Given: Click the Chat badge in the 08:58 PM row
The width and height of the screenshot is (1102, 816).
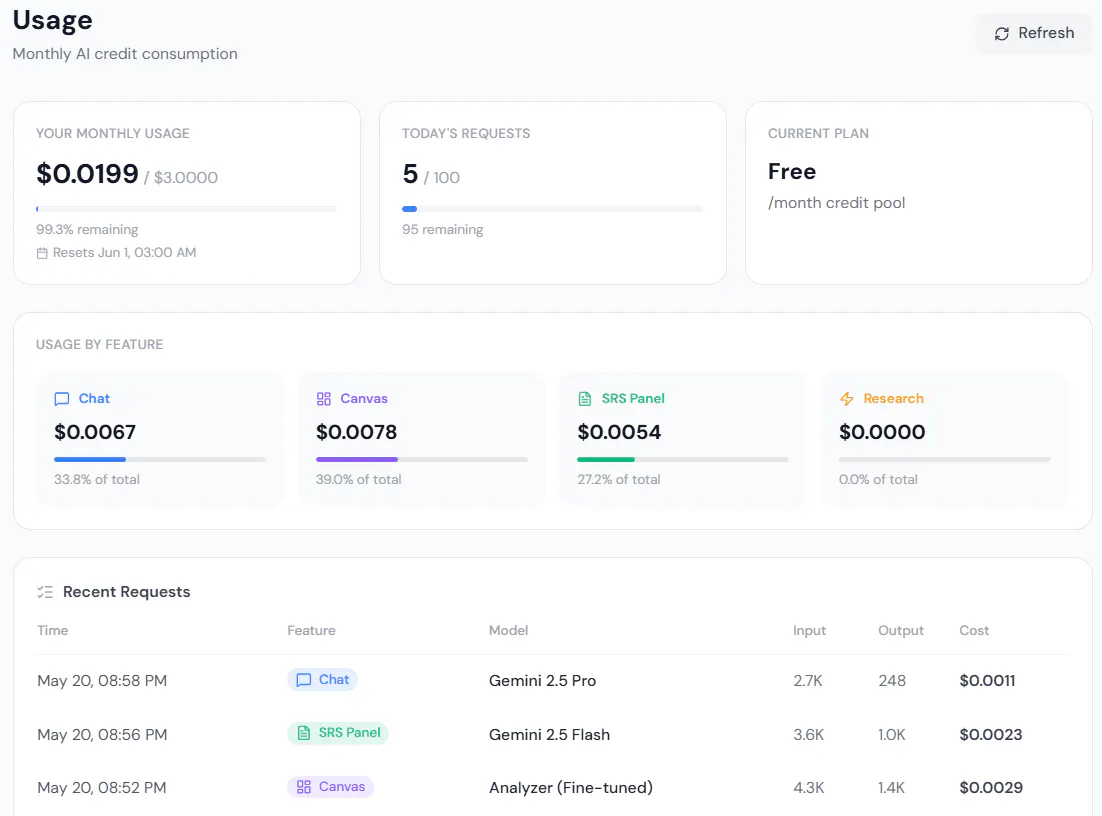Looking at the screenshot, I should (323, 680).
